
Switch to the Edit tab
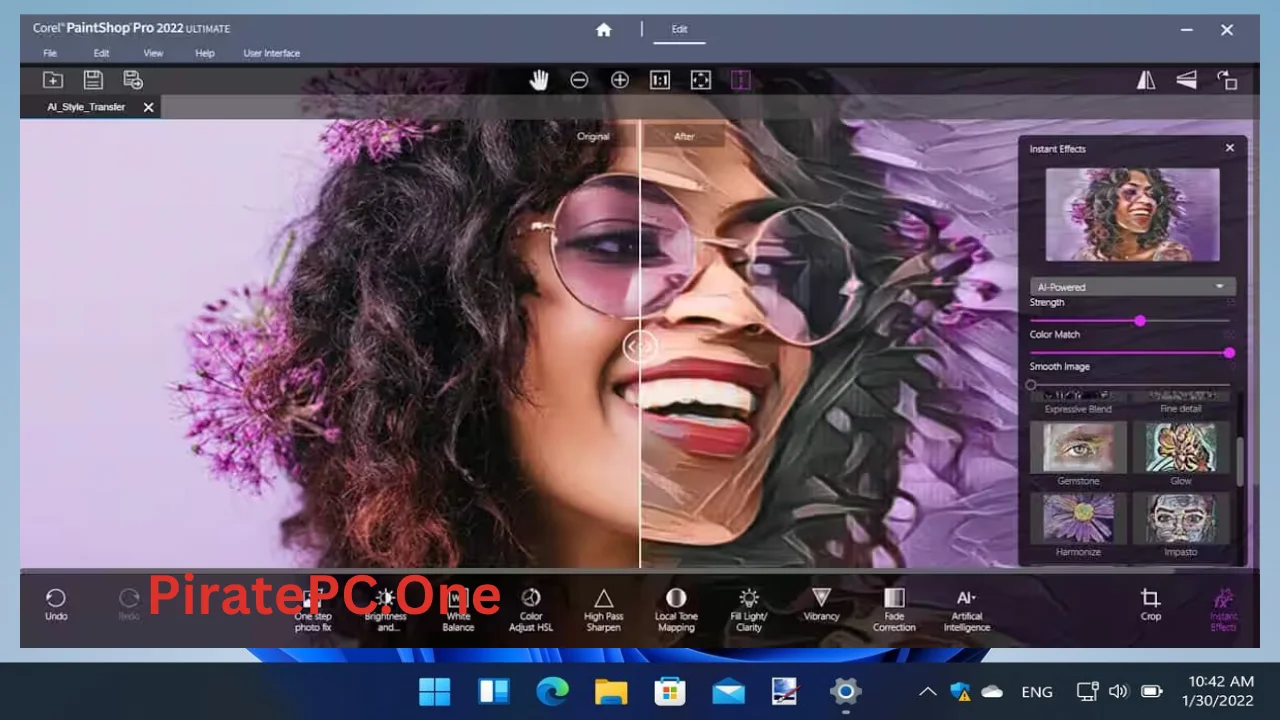pos(679,30)
